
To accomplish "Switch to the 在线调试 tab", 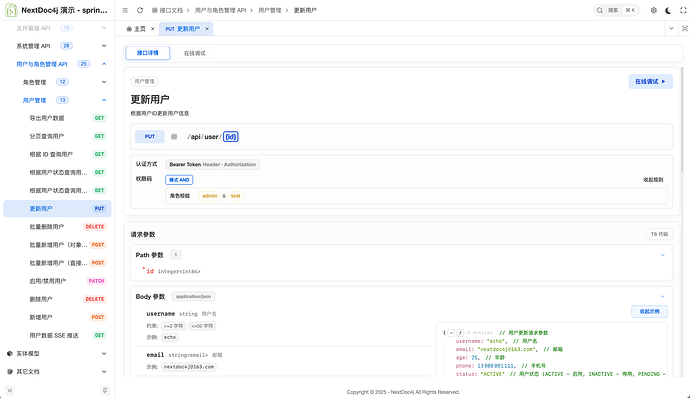I will (195, 53).
